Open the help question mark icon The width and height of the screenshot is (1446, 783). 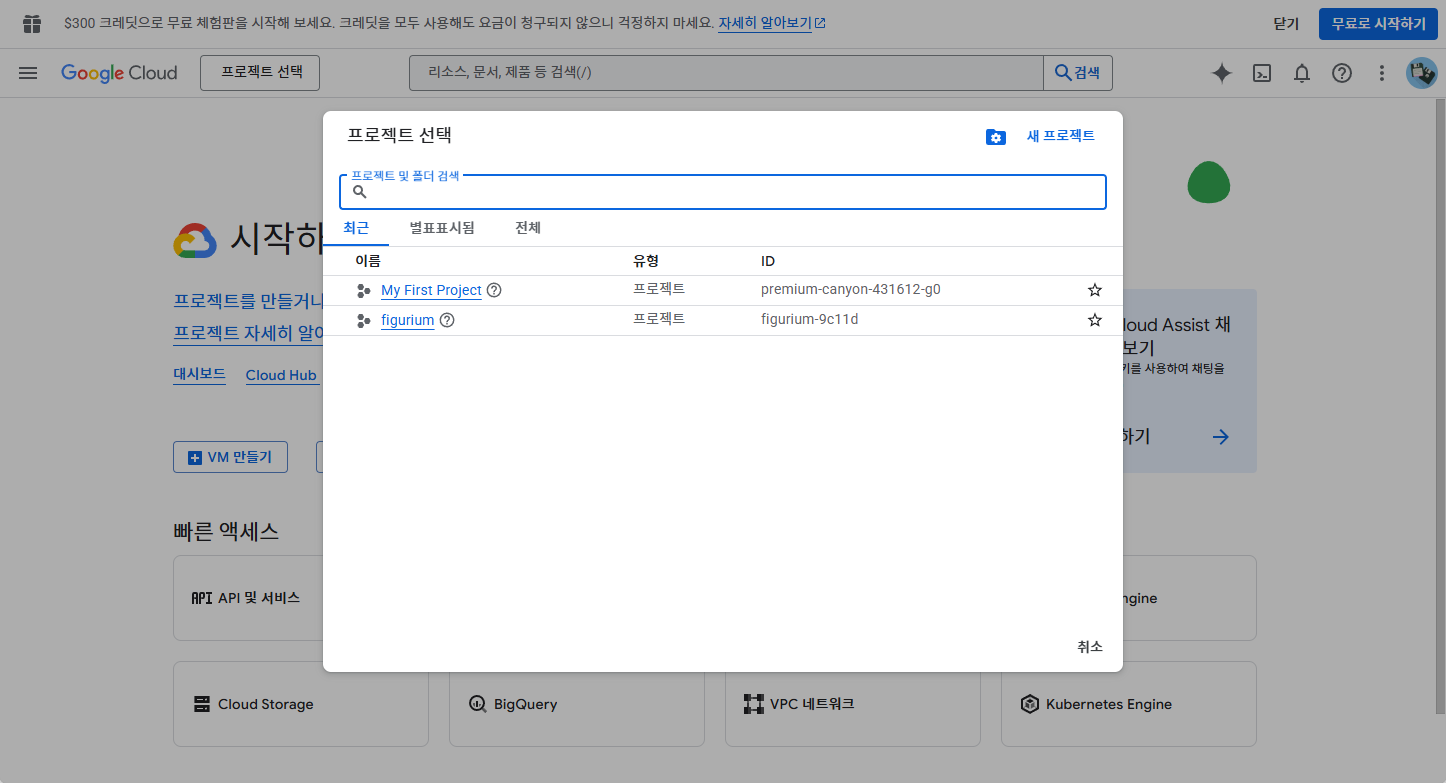[x=1342, y=73]
